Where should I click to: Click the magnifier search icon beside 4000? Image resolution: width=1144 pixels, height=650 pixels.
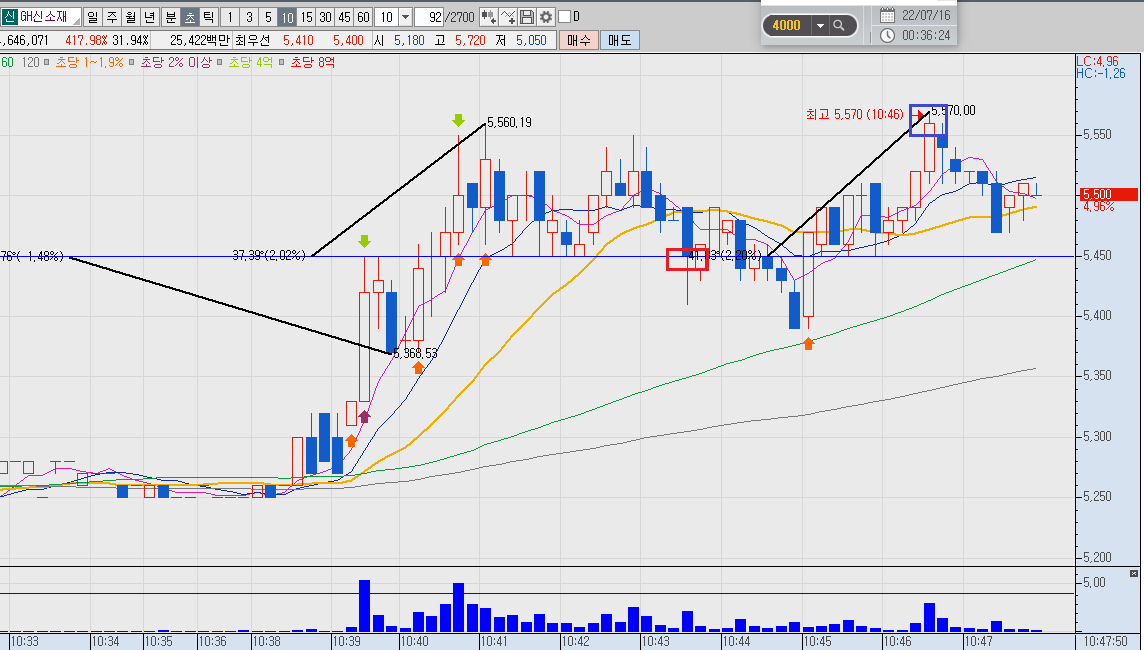click(839, 26)
